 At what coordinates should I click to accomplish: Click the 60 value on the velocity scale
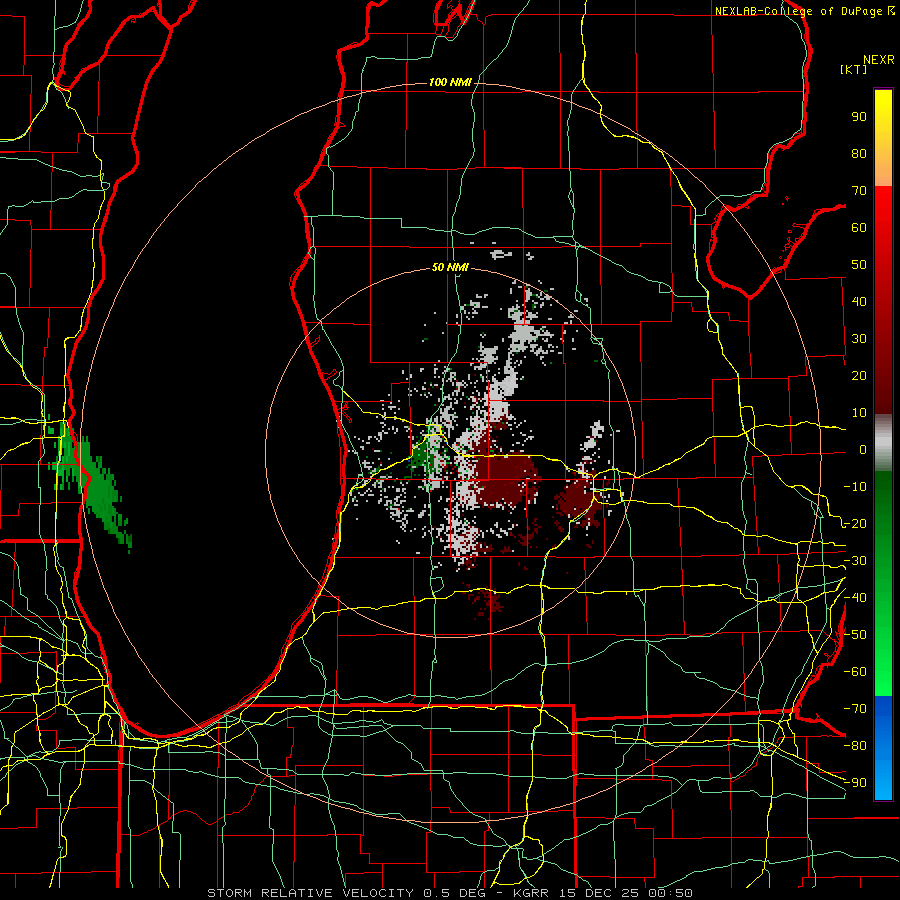tap(859, 228)
